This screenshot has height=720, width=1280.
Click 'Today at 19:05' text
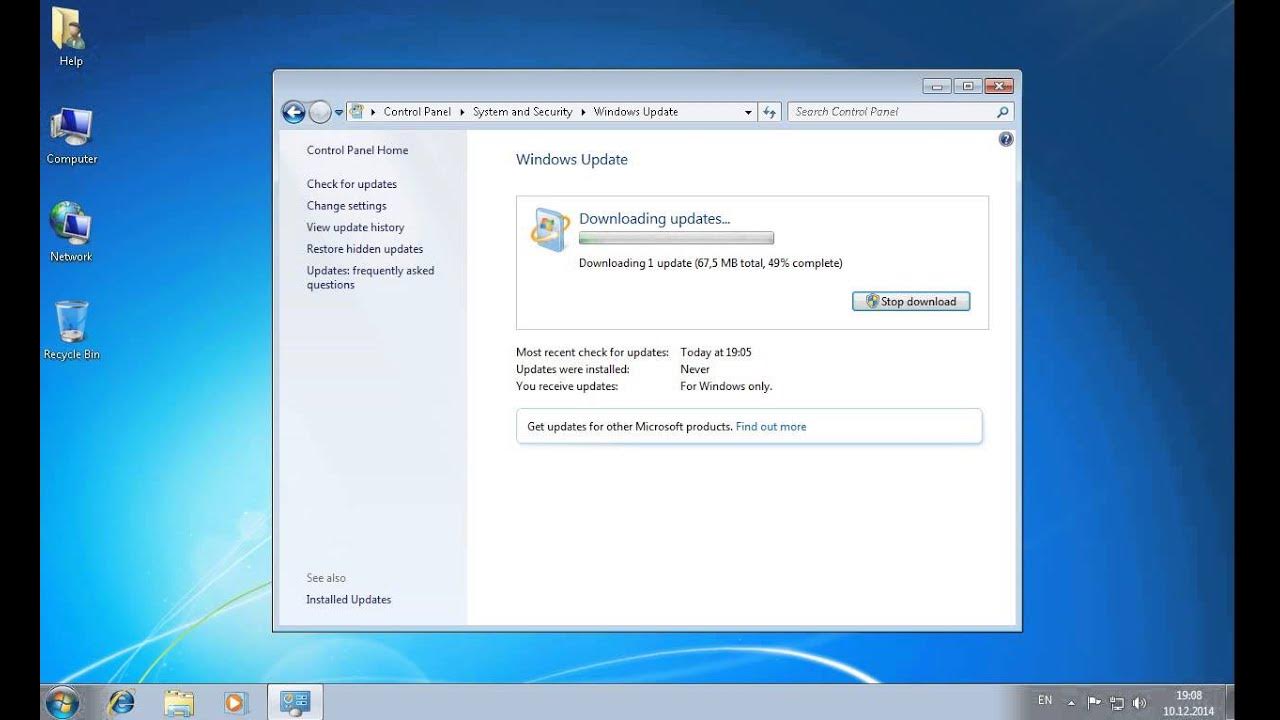click(716, 352)
